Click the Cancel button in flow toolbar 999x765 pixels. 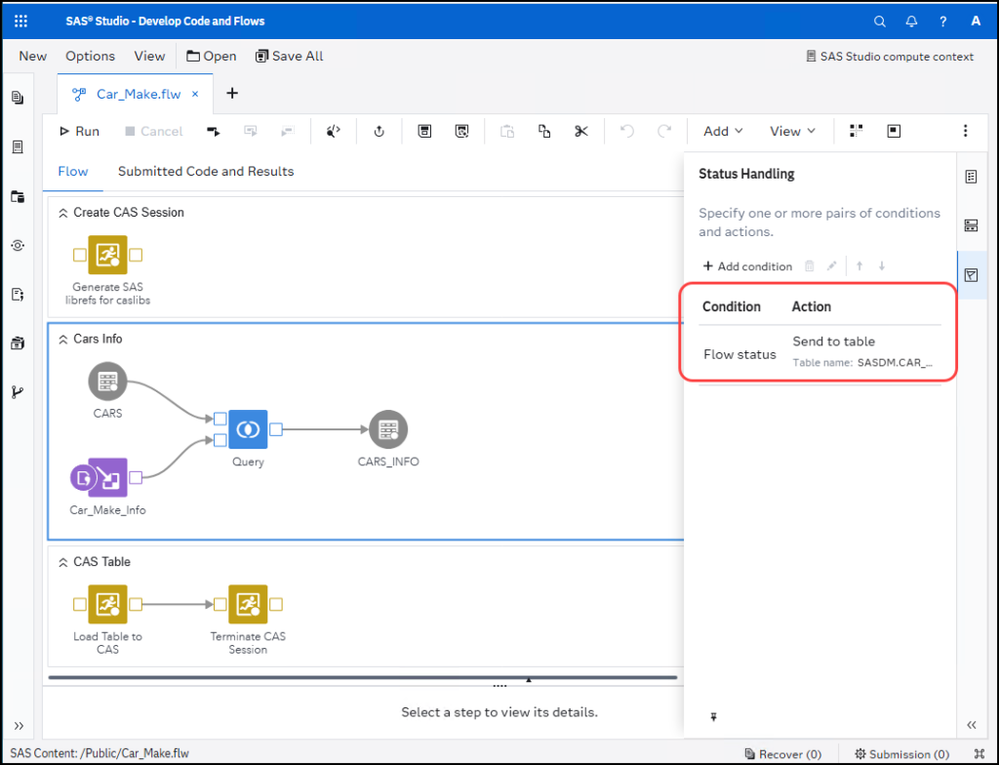pos(154,131)
